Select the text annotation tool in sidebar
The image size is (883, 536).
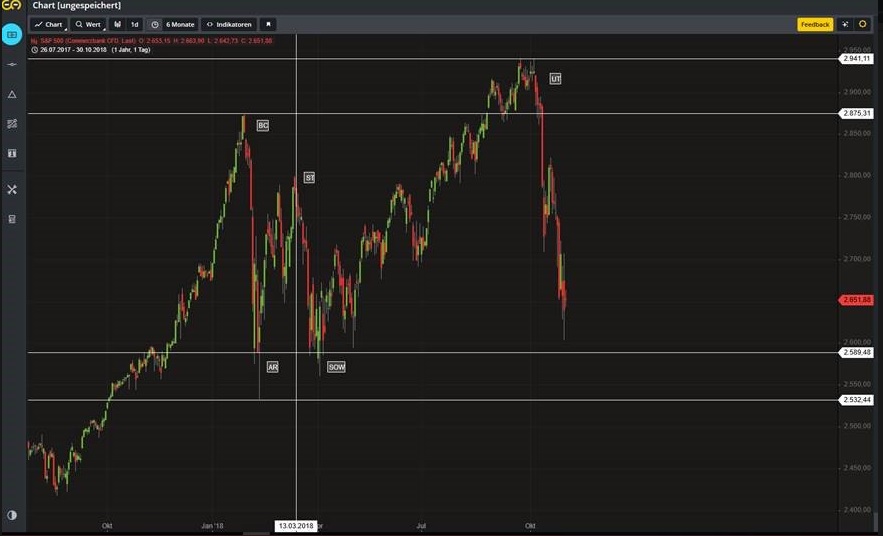tap(12, 153)
